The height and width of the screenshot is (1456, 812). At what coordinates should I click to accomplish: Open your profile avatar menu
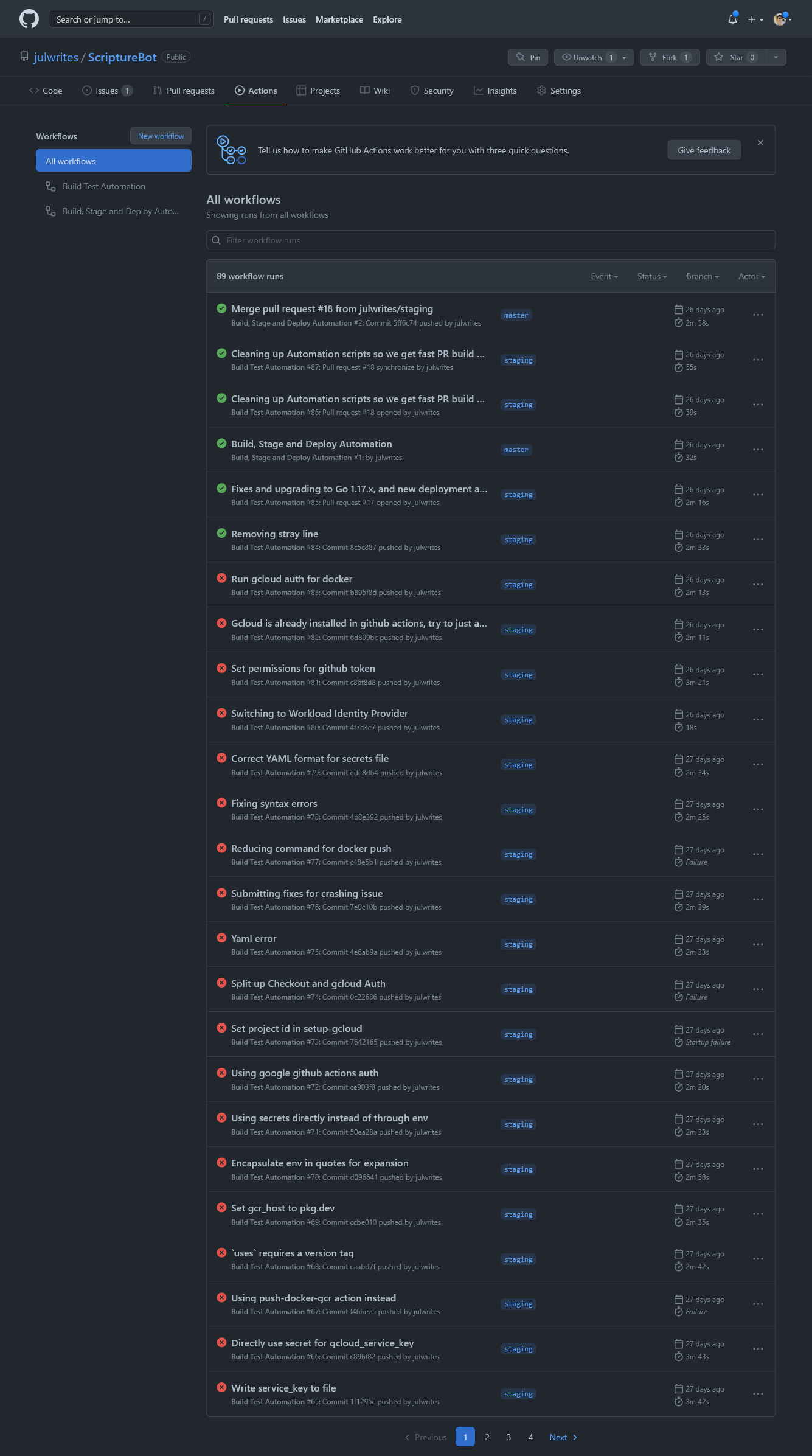(x=780, y=19)
